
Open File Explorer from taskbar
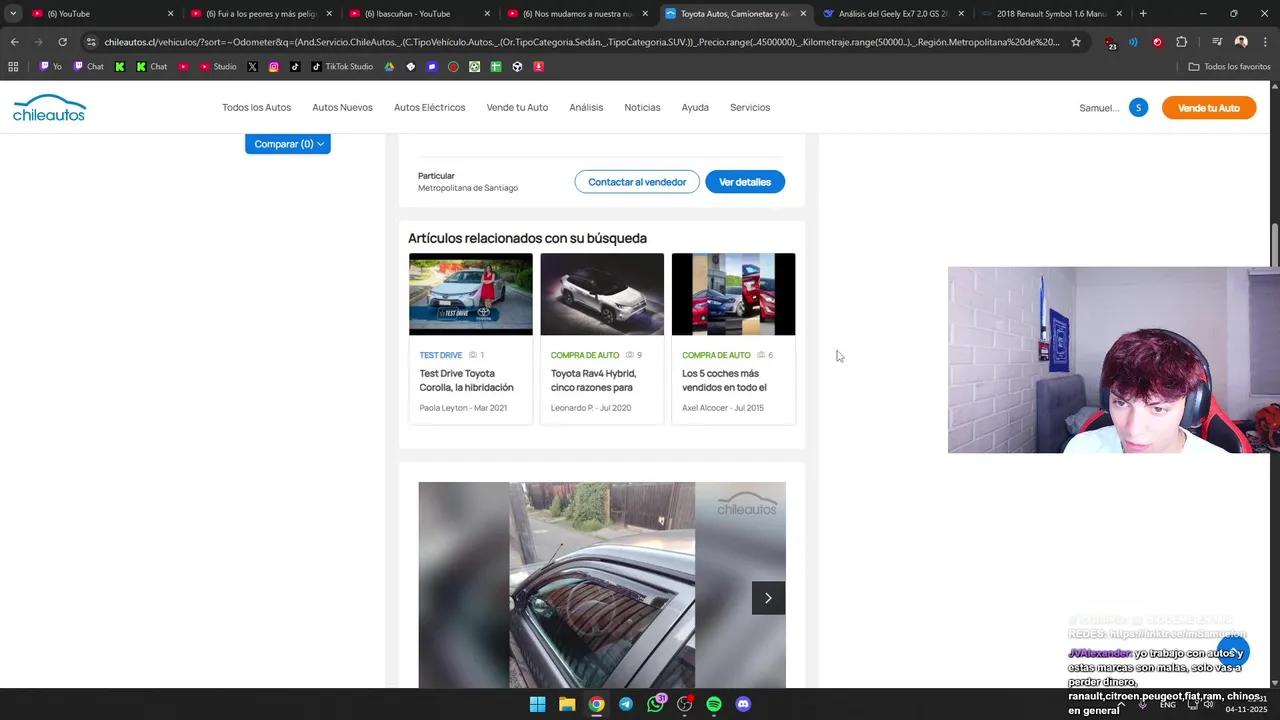(x=567, y=704)
